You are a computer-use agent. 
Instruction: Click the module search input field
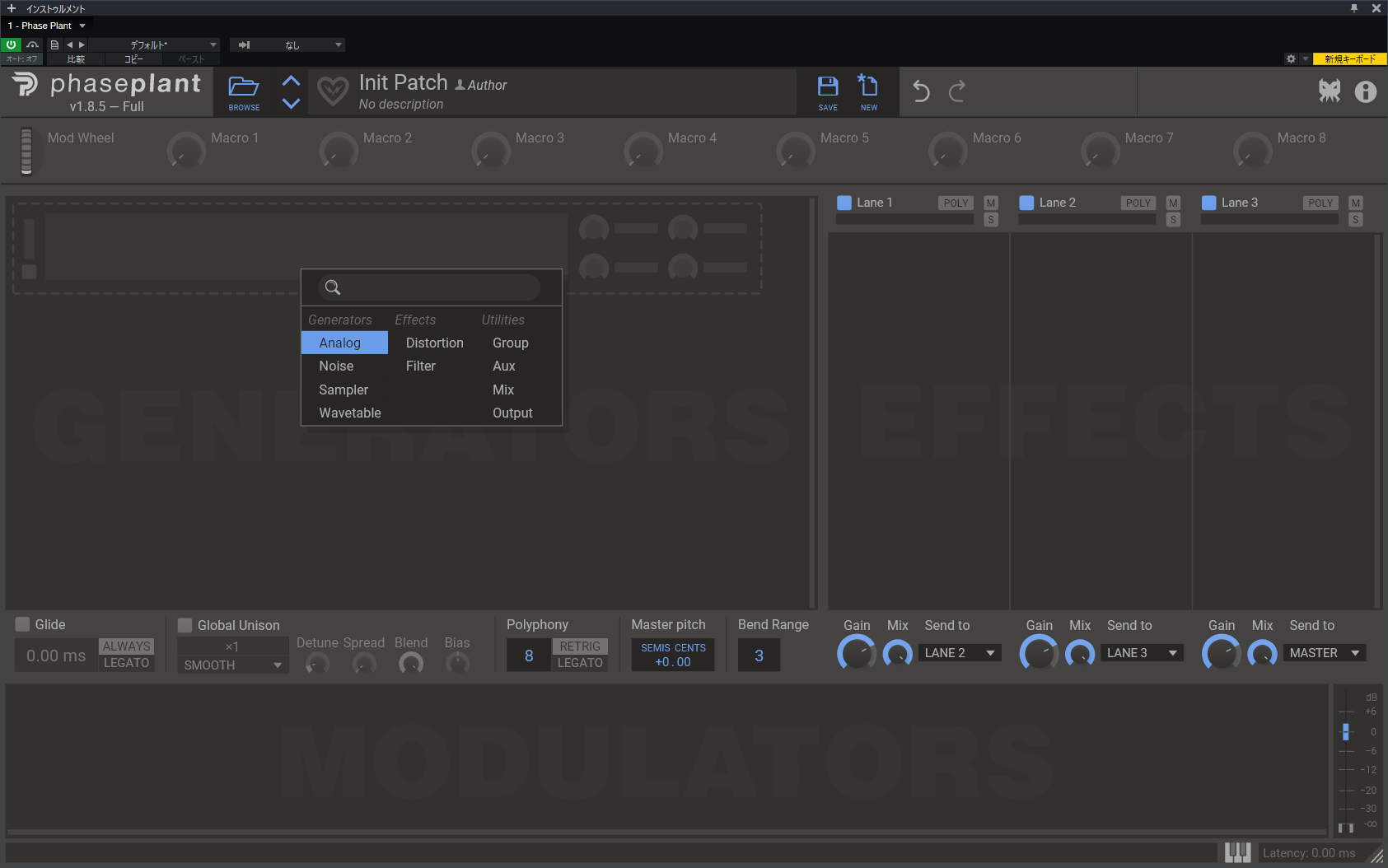click(x=429, y=287)
